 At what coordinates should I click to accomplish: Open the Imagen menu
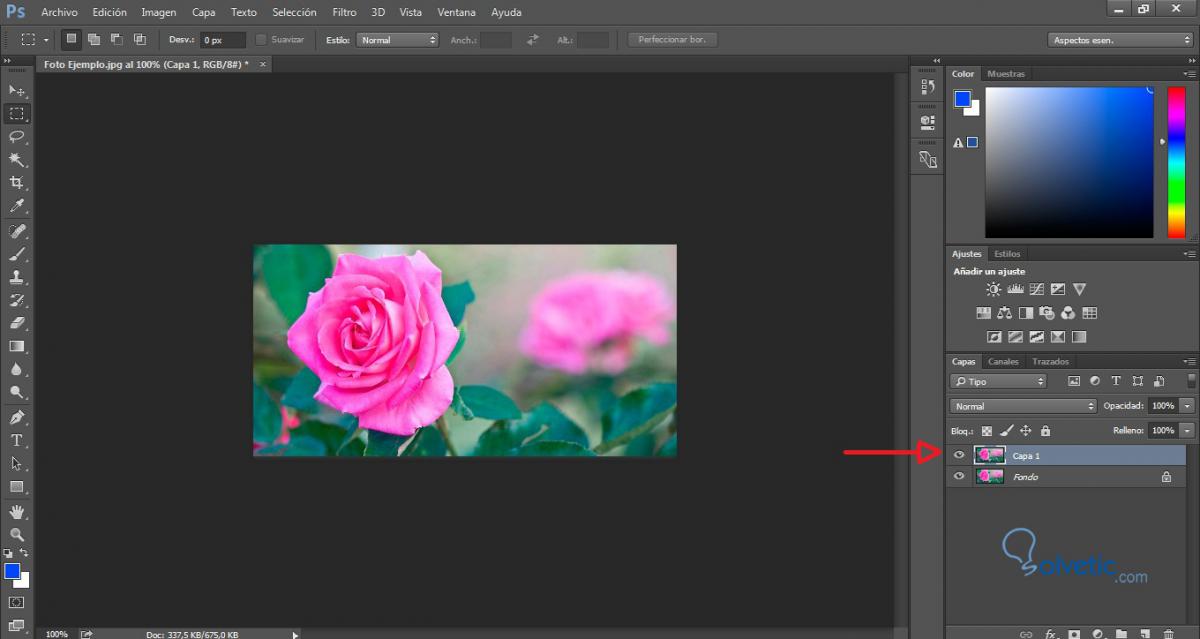coord(159,13)
